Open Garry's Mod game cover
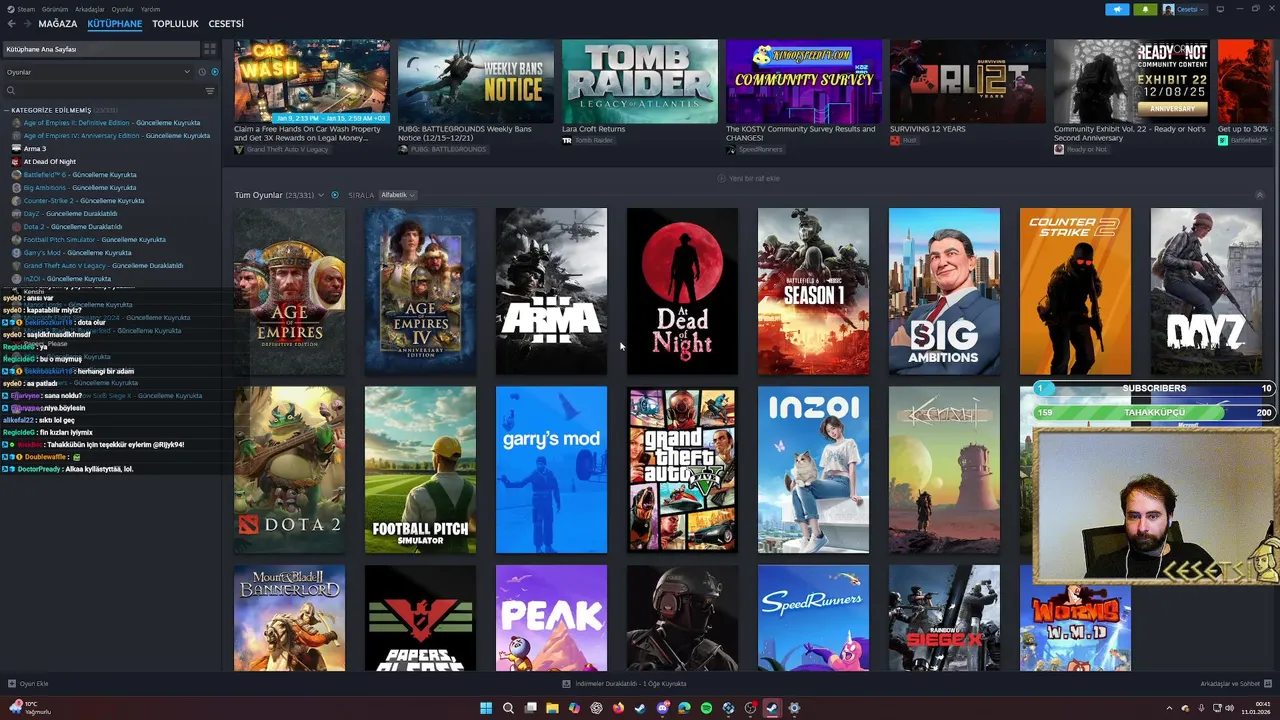The width and height of the screenshot is (1280, 720). (551, 470)
